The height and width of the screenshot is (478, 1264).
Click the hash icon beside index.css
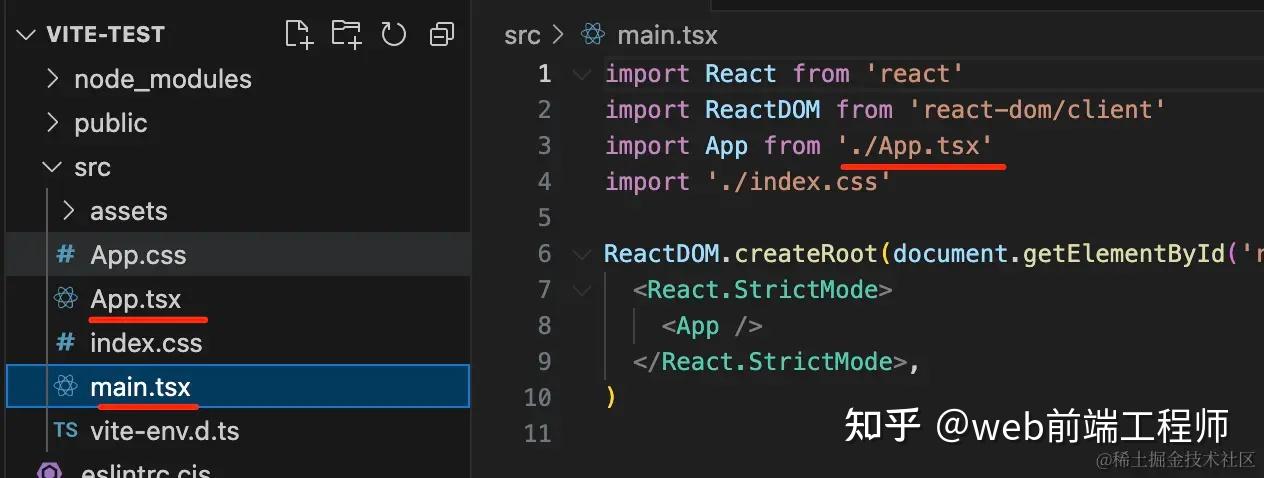point(66,343)
